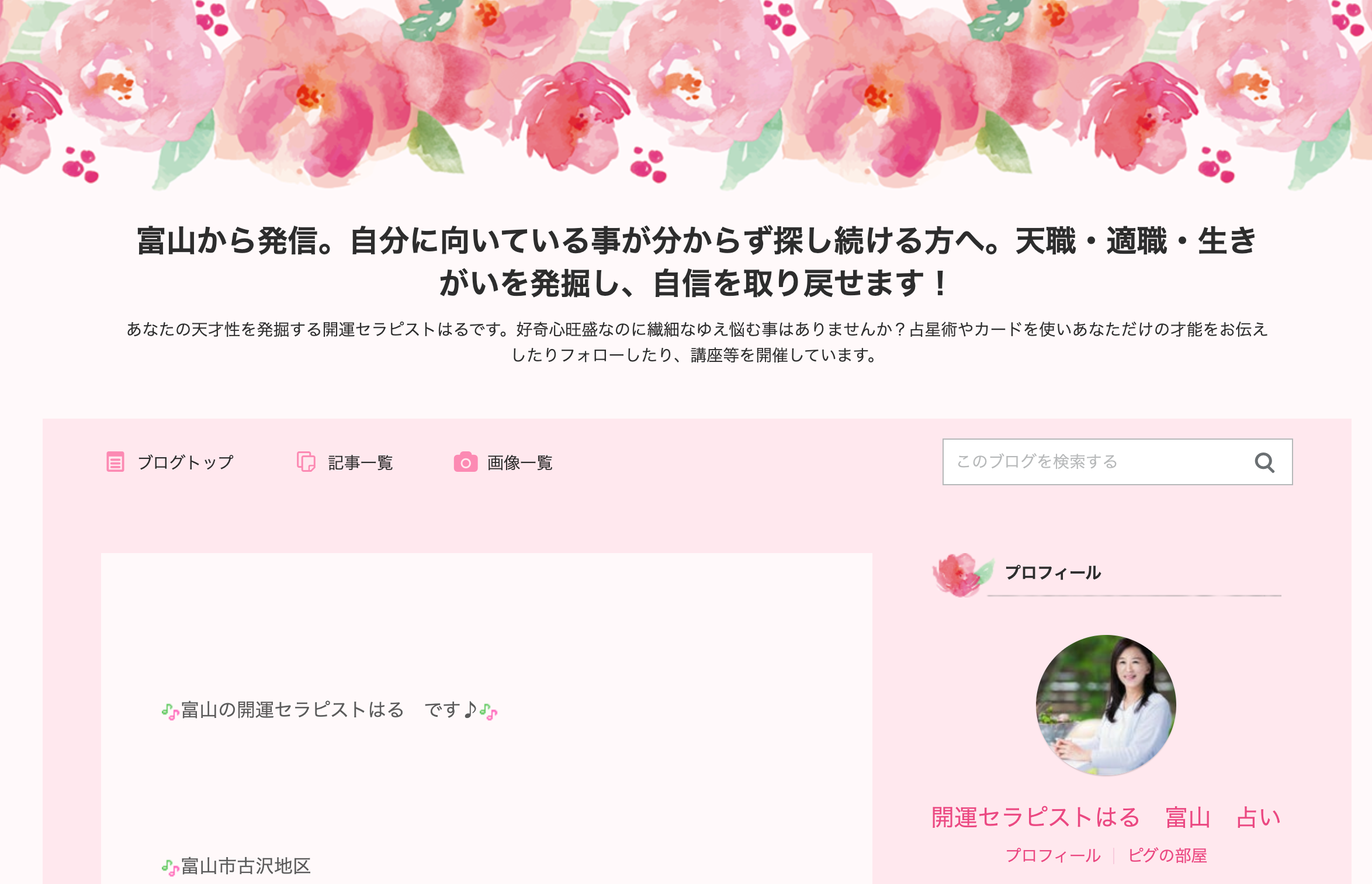Viewport: 1372px width, 884px height.
Task: Click the music note emoji before 富山の開運セラピスト
Action: 170,712
